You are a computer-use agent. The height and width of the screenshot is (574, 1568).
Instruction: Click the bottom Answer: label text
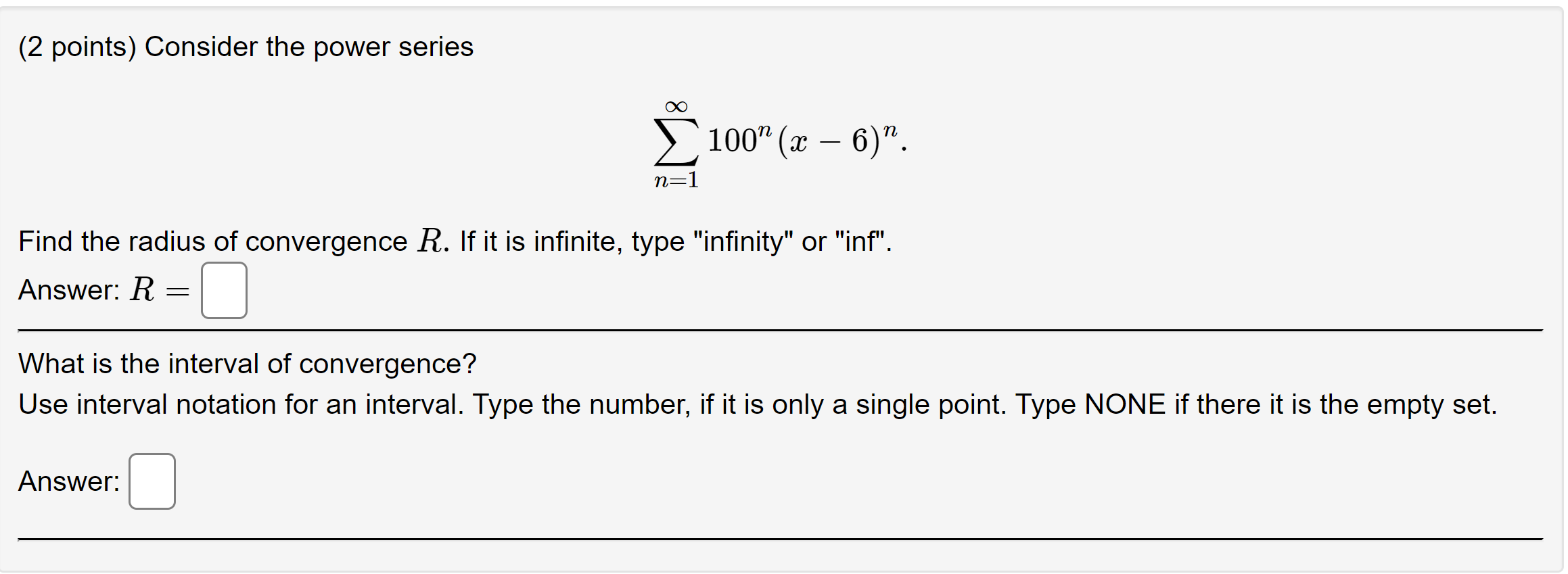(x=68, y=481)
